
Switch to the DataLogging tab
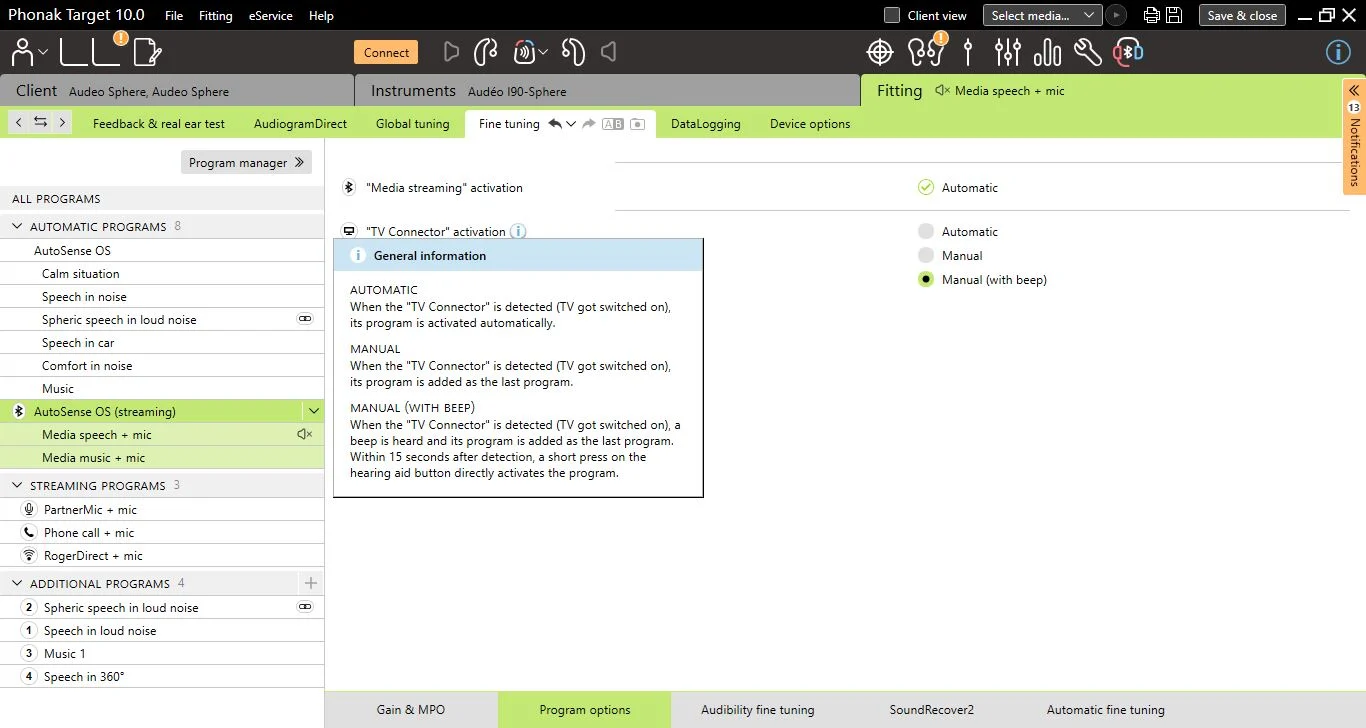click(x=706, y=124)
